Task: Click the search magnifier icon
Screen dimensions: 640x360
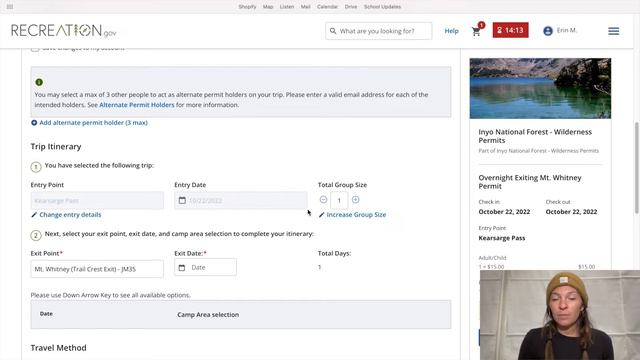Action: (333, 31)
